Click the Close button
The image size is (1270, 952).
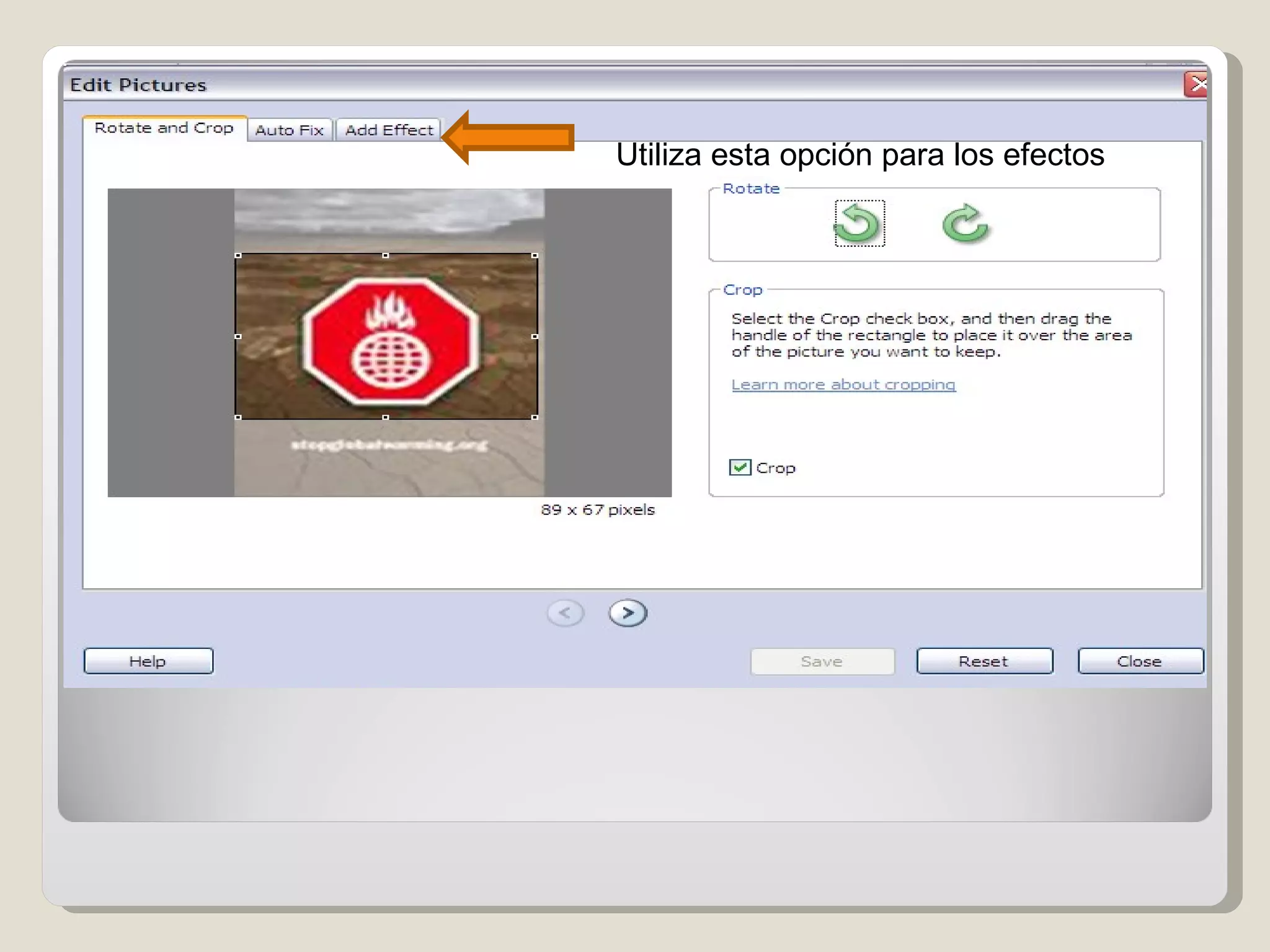[x=1140, y=661]
